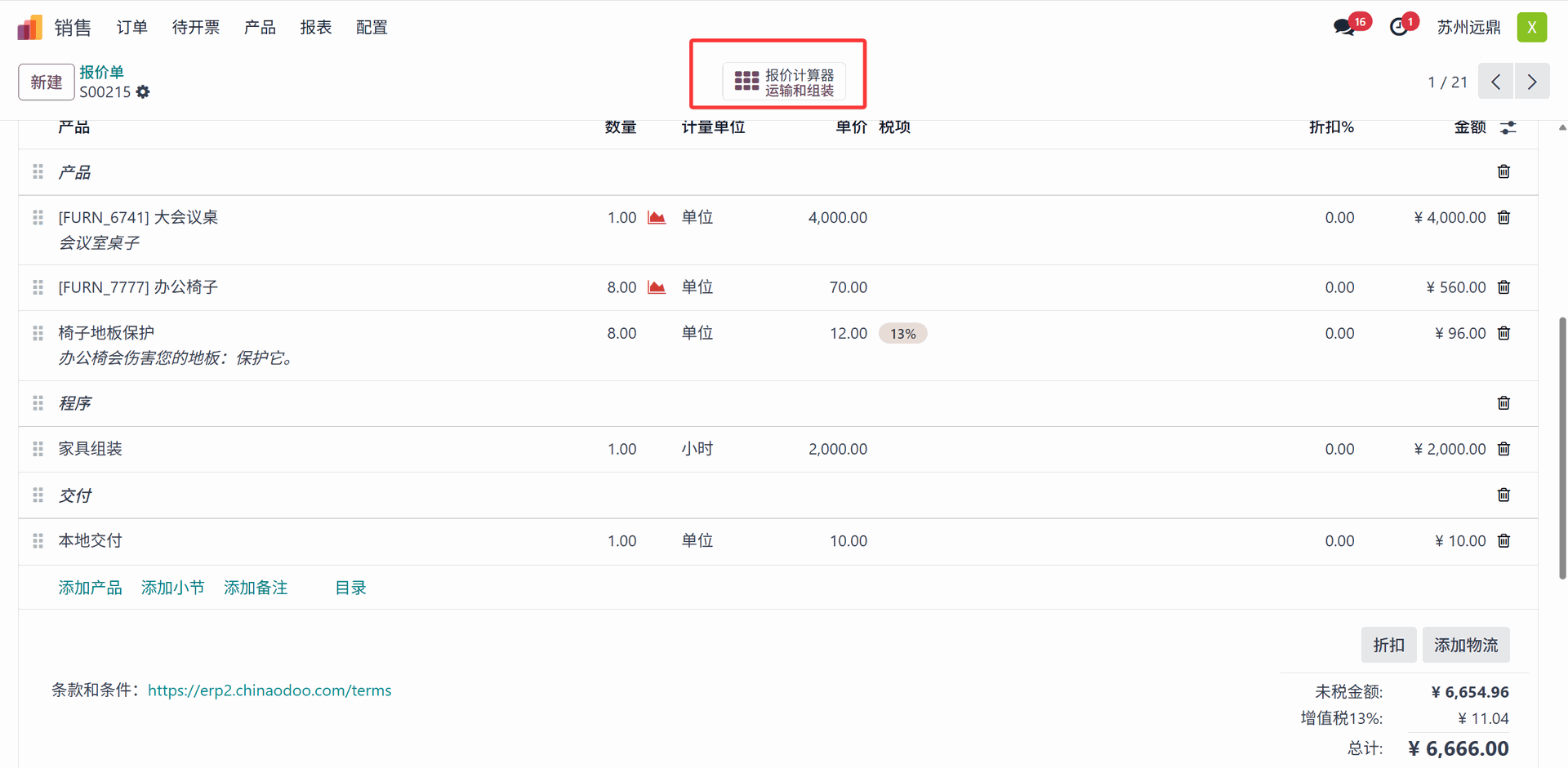Open the activities clock icon

[1399, 28]
